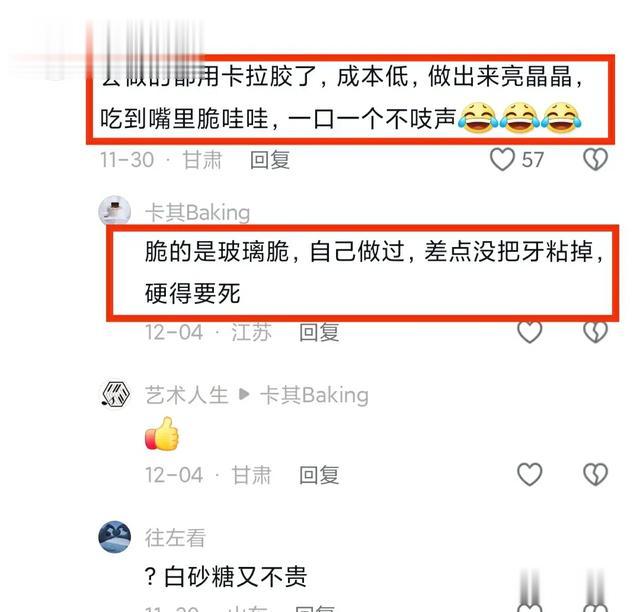
Task: Click the thumbs-up emoji in 艺术人生's reply
Action: [x=162, y=434]
